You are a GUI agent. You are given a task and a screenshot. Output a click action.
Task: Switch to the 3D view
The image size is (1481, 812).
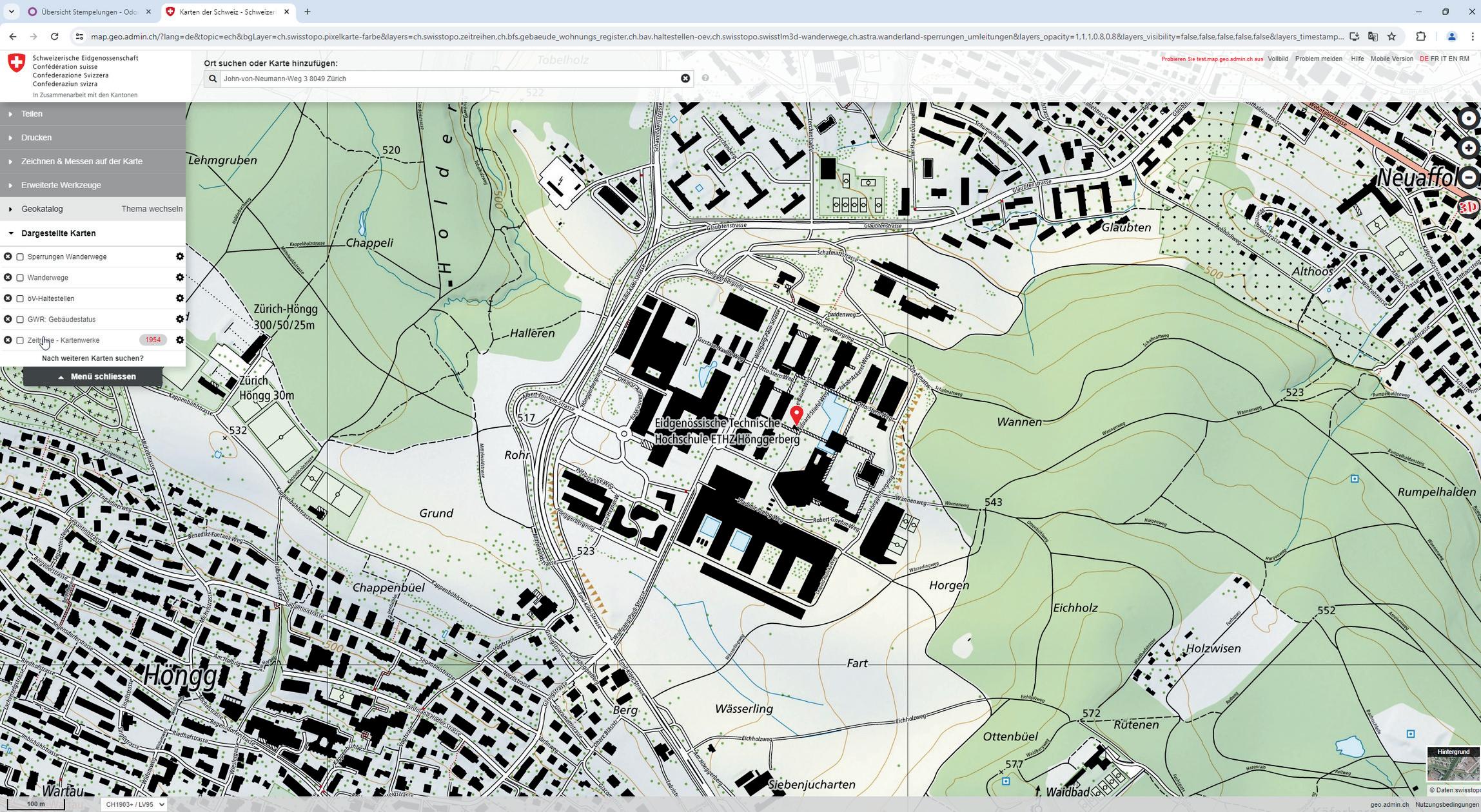[1468, 207]
